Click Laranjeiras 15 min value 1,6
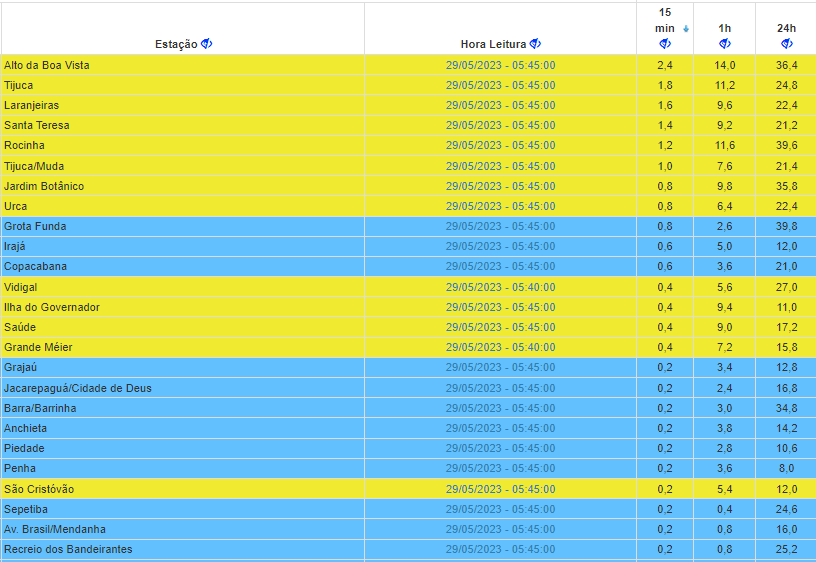Image resolution: width=816 pixels, height=562 pixels. point(665,105)
